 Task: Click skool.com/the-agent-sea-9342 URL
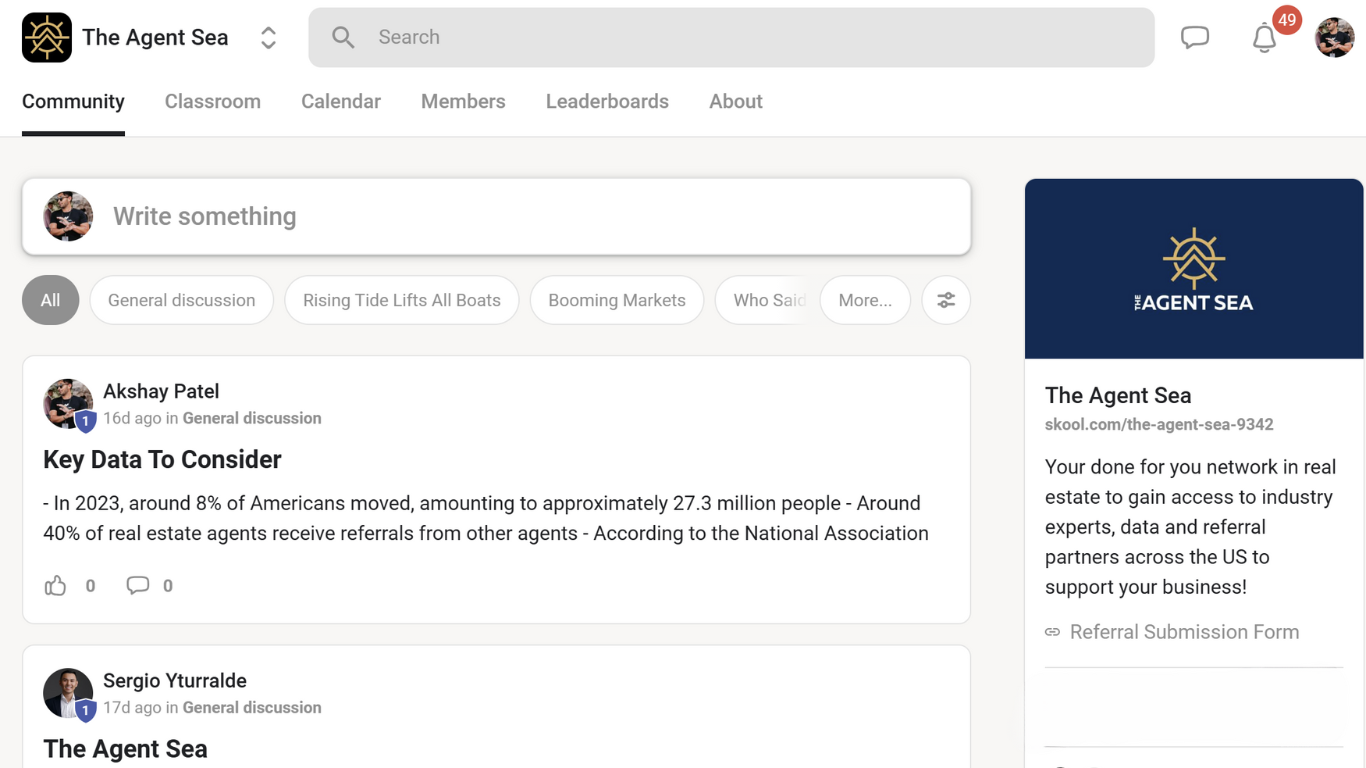point(1159,424)
